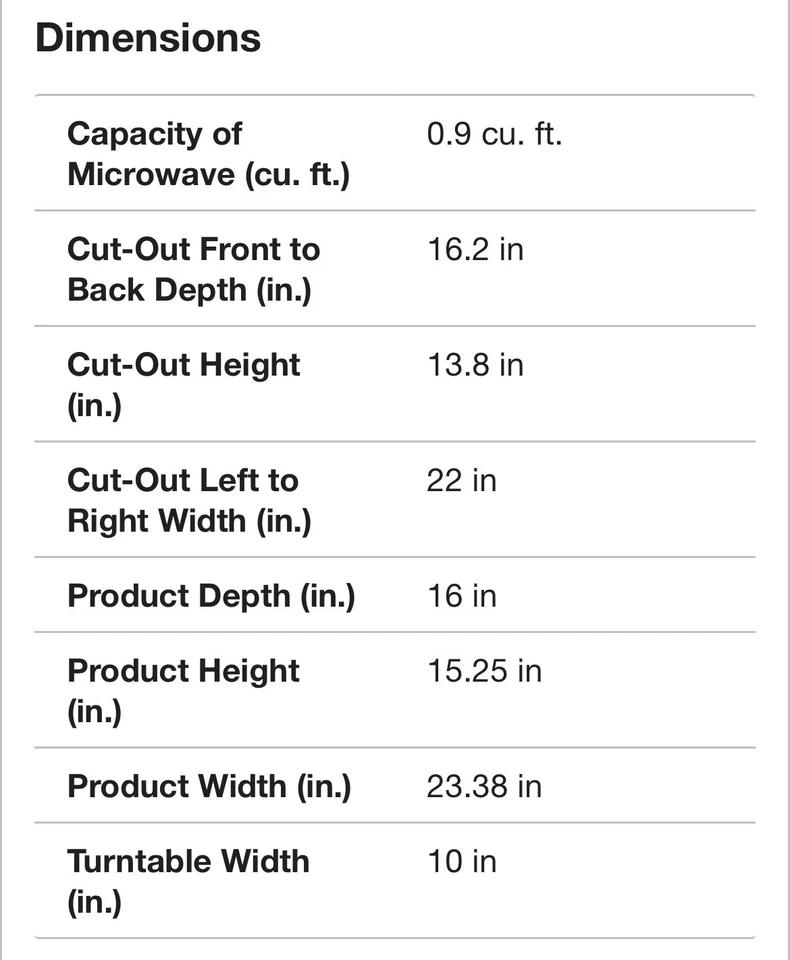Image resolution: width=790 pixels, height=960 pixels.
Task: Click the 16.2 in depth value
Action: (x=475, y=249)
